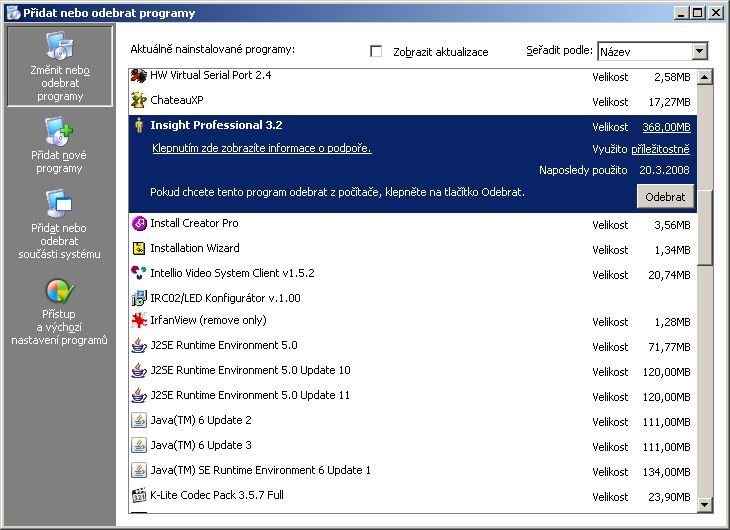
Task: Open the Seřadit podle dropdown
Action: tap(699, 51)
